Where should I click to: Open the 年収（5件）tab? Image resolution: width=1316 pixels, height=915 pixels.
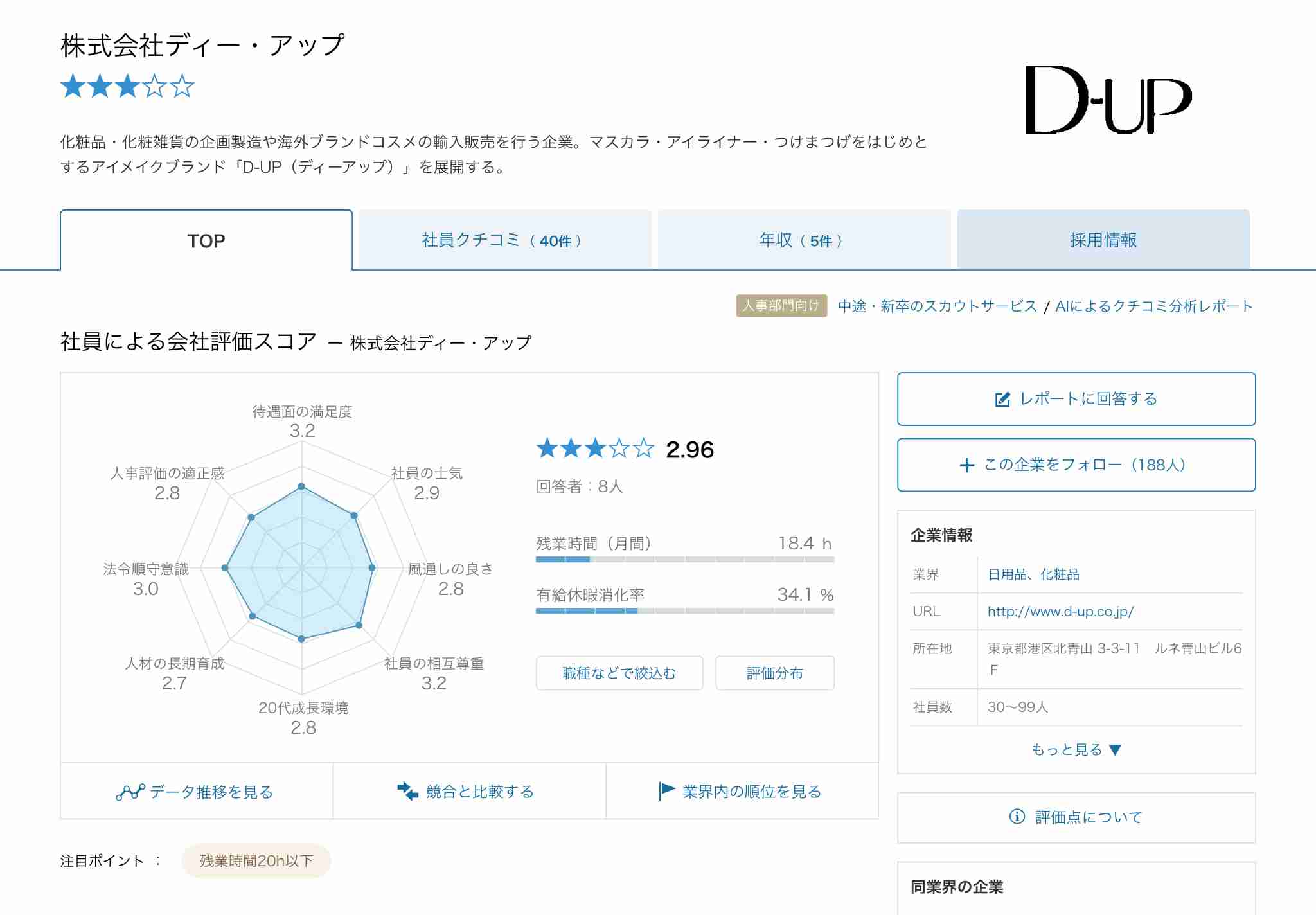pyautogui.click(x=801, y=241)
